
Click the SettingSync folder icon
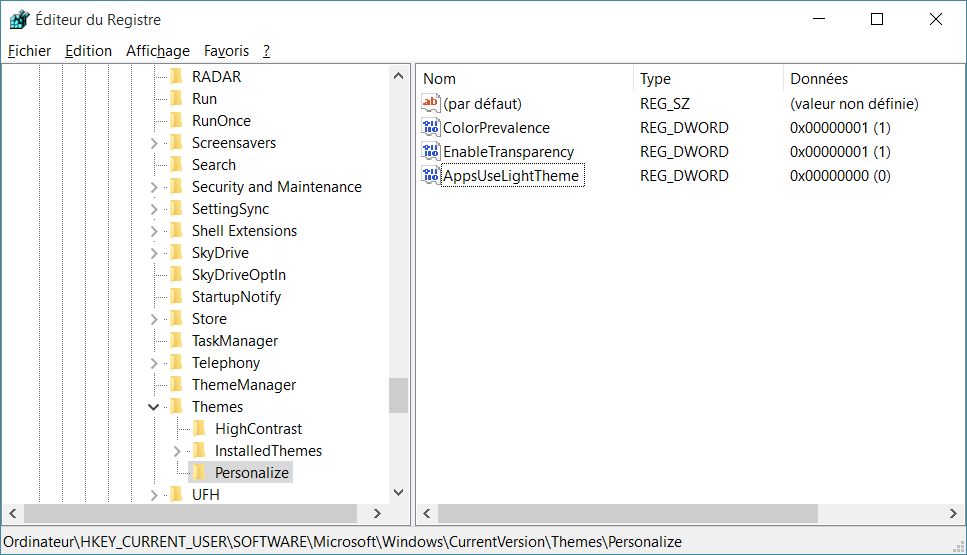click(x=176, y=208)
